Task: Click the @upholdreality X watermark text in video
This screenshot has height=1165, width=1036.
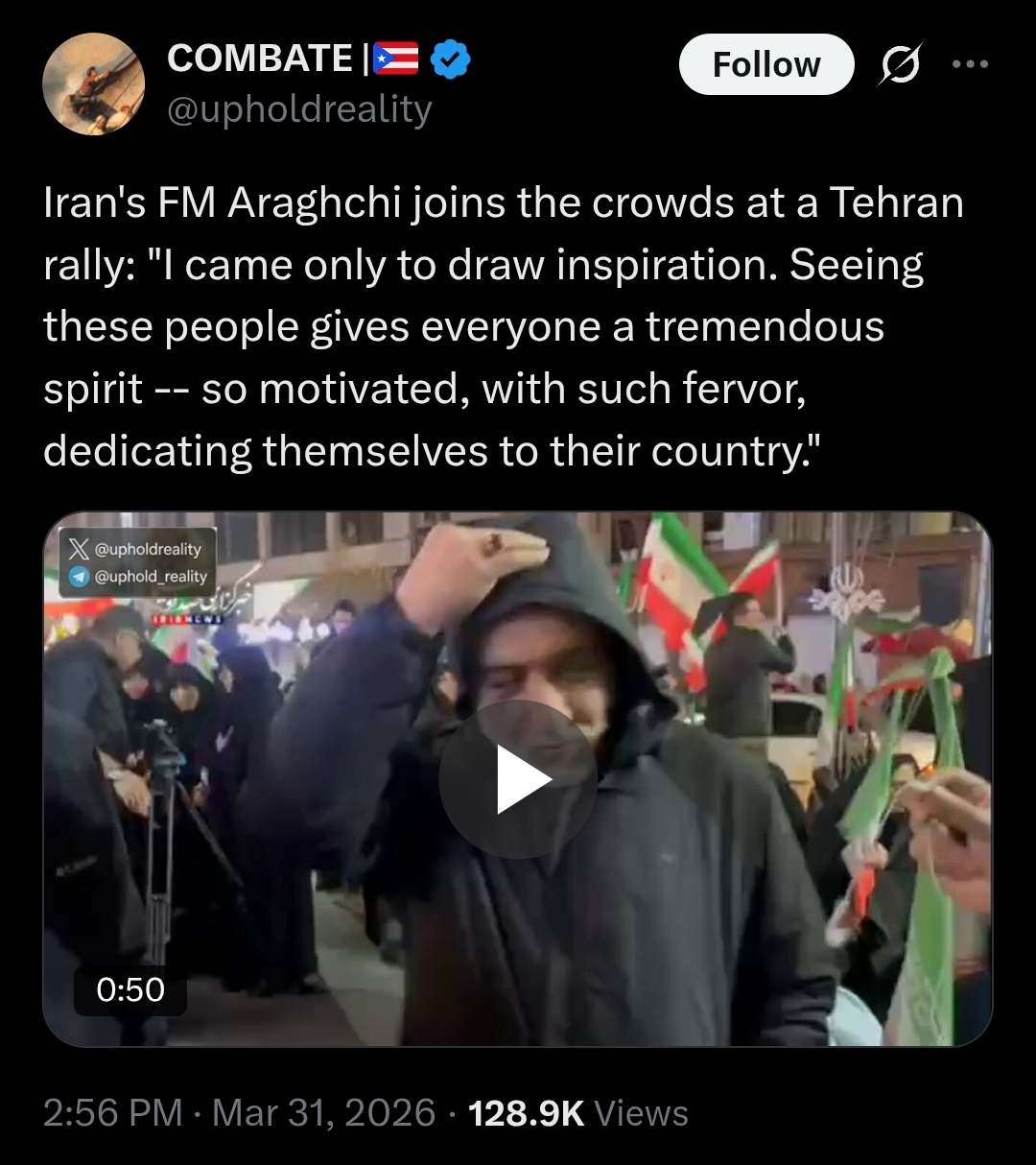Action: coord(148,549)
